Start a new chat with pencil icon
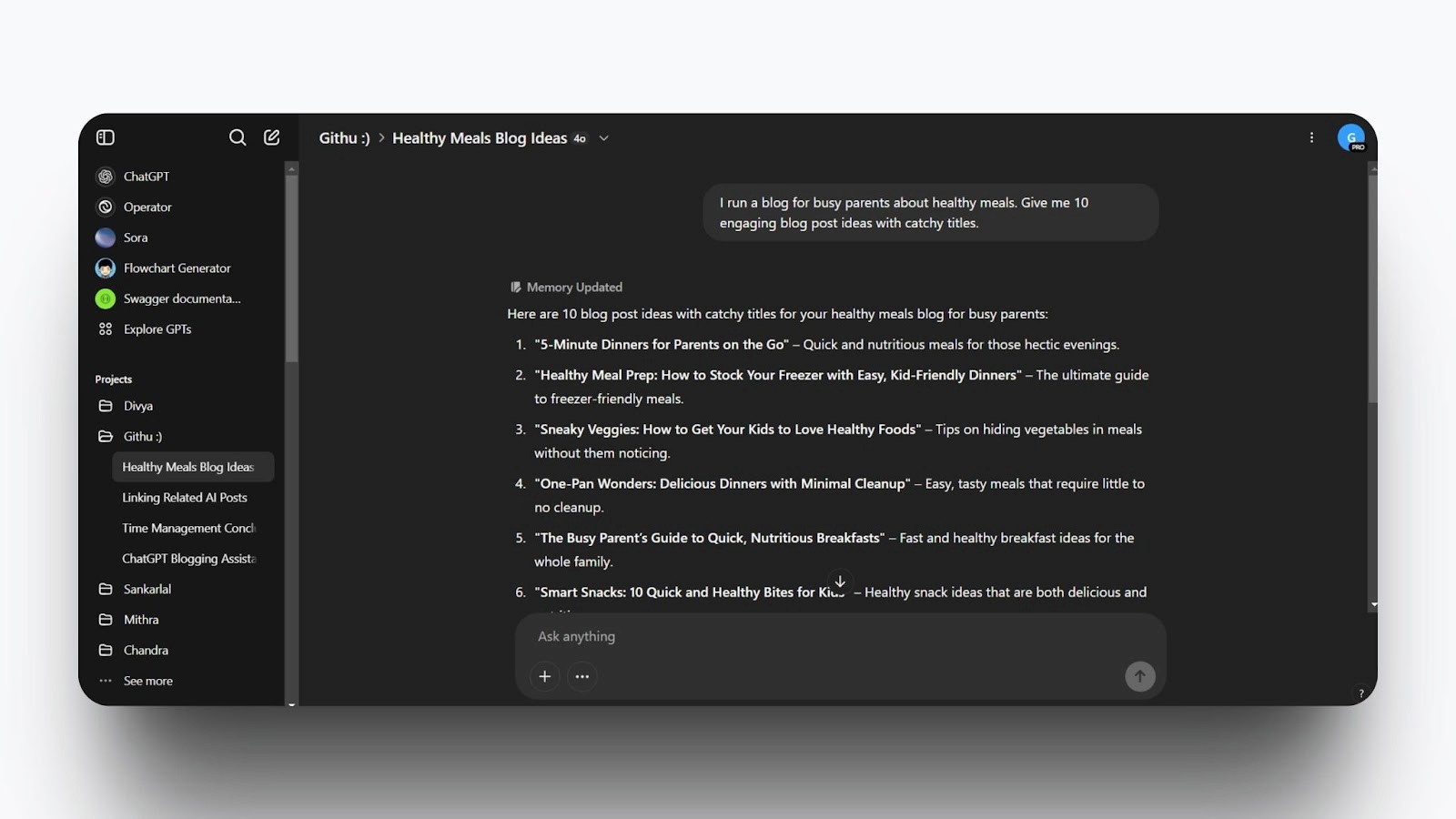Image resolution: width=1456 pixels, height=819 pixels. tap(271, 137)
